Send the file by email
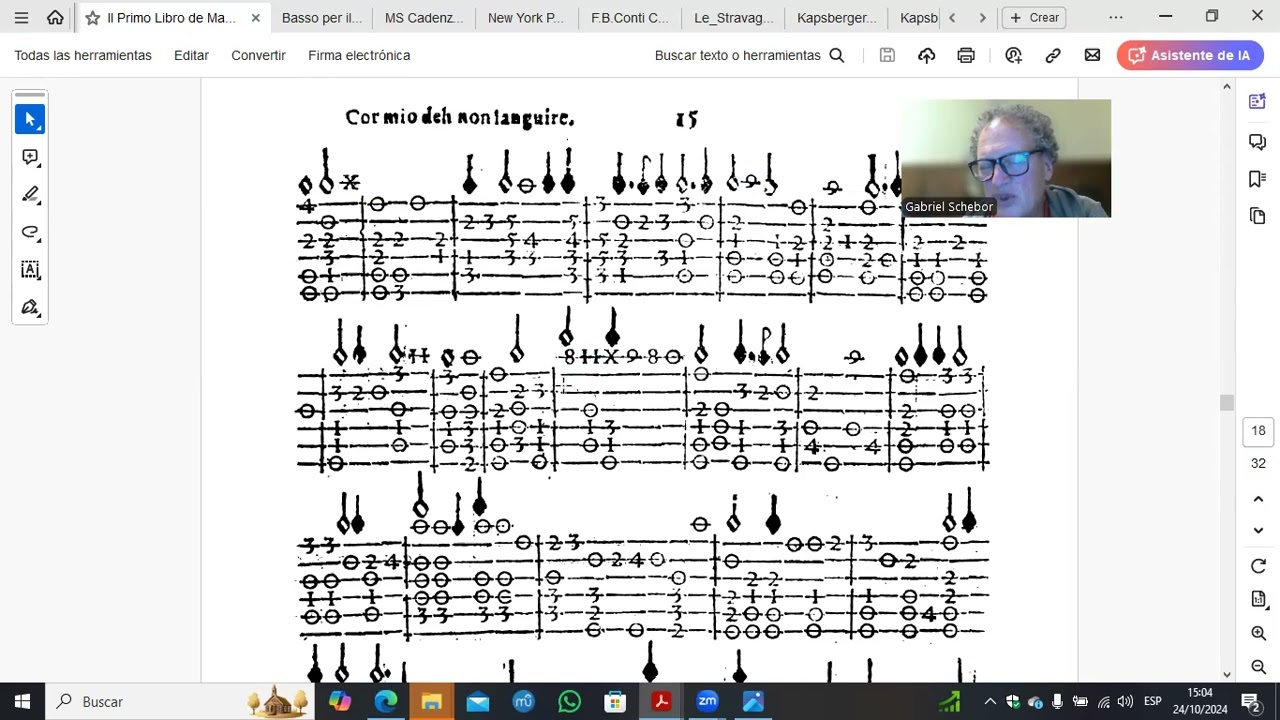This screenshot has height=720, width=1280. (1092, 55)
